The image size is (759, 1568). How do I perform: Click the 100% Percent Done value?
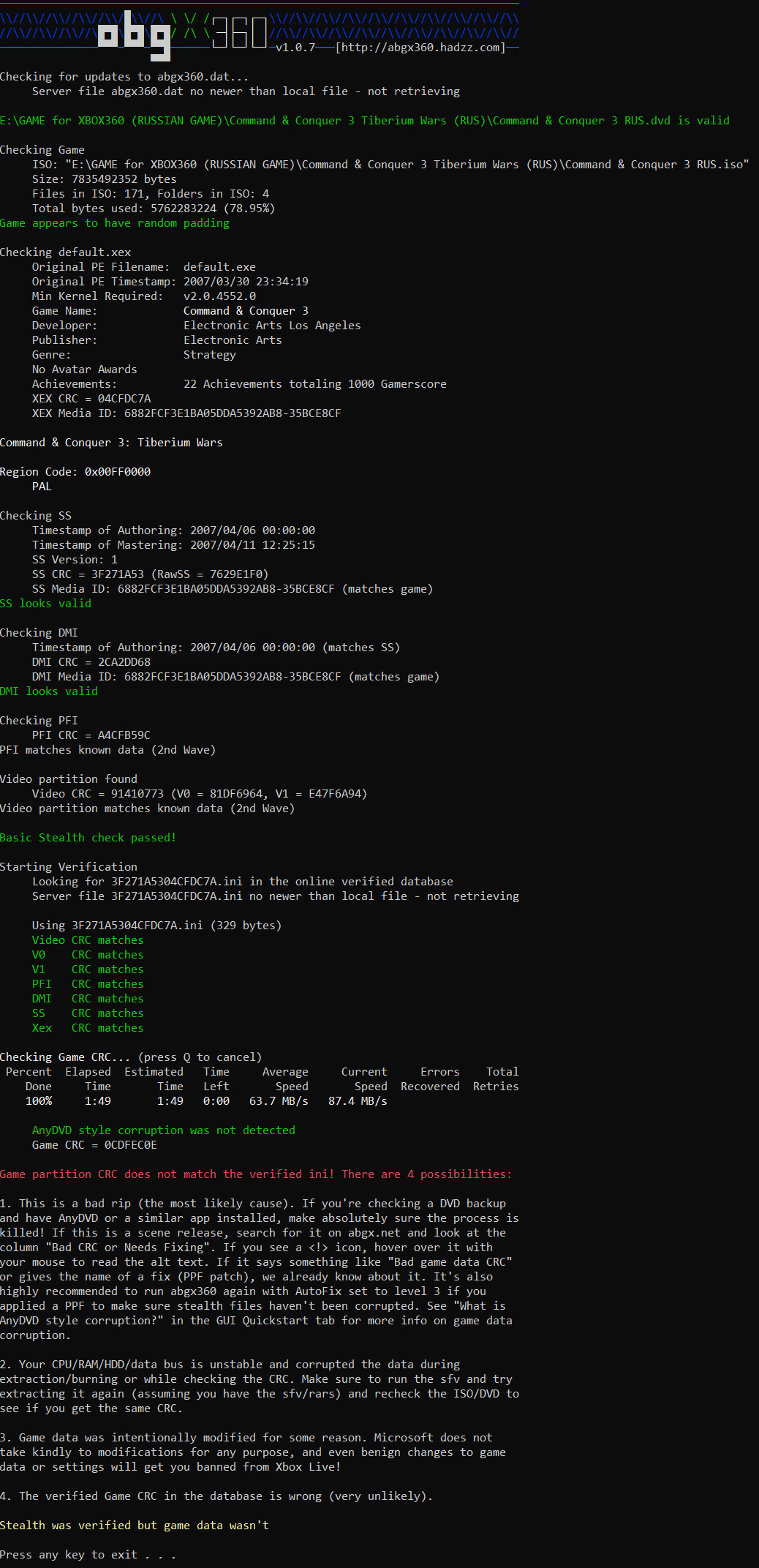[x=39, y=1101]
